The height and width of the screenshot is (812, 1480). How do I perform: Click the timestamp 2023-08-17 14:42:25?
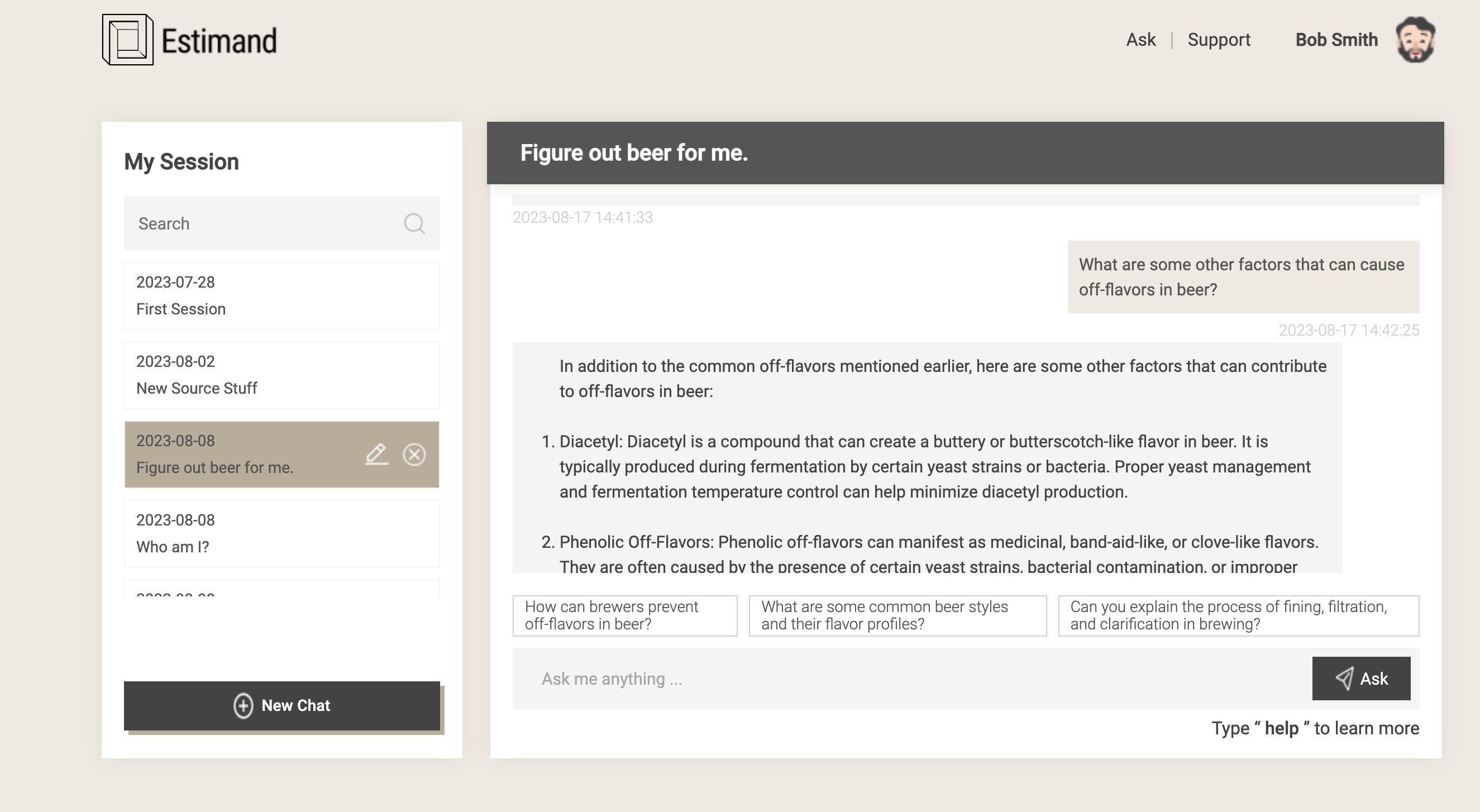pyautogui.click(x=1348, y=331)
